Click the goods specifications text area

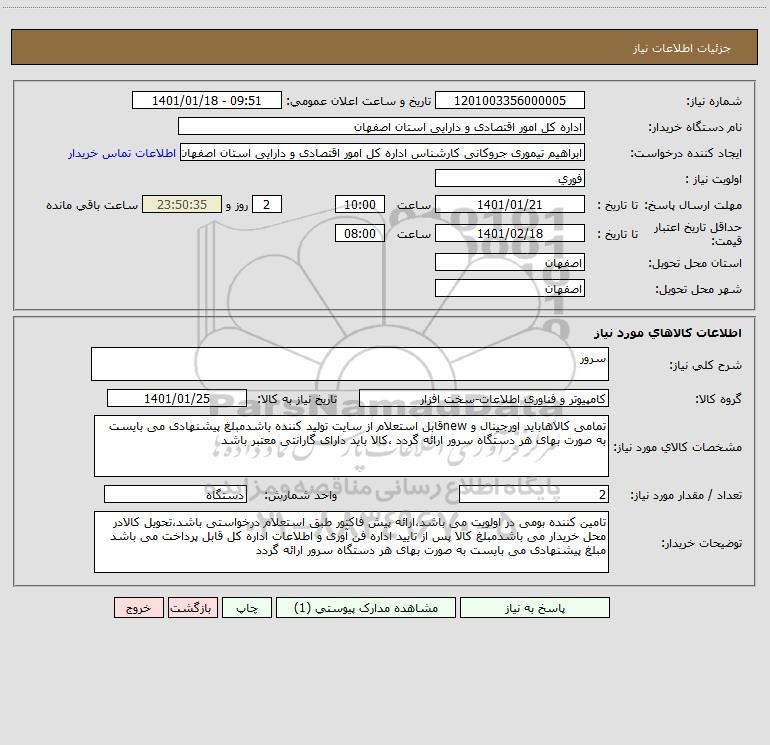click(x=351, y=446)
